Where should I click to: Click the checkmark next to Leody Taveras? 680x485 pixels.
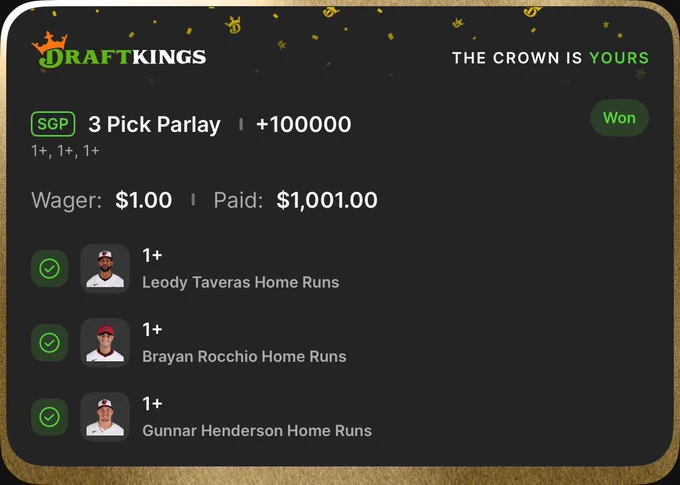49,269
